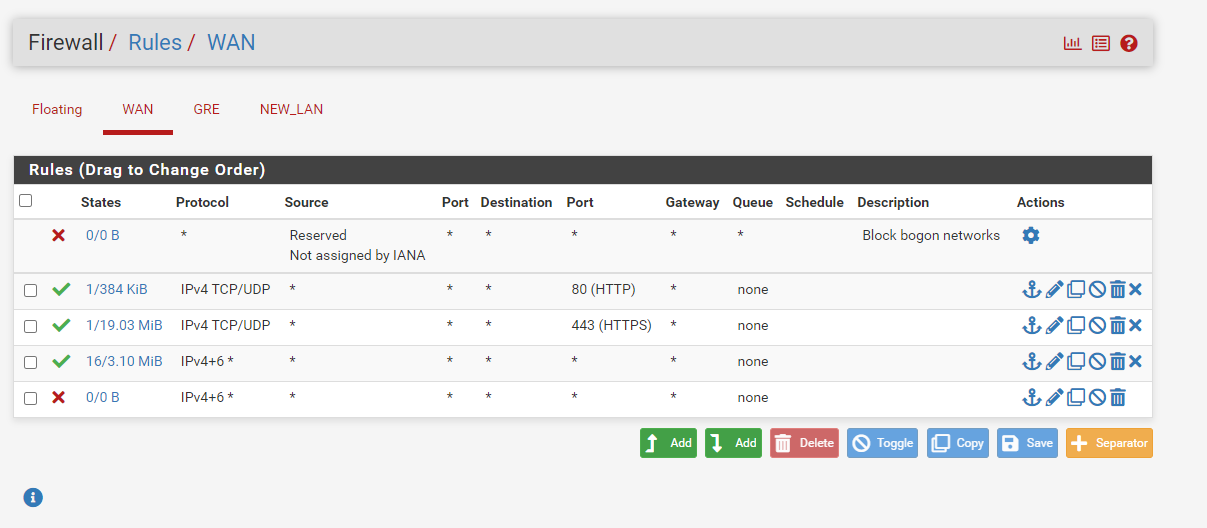
Task: Switch to the Floating tab
Action: click(57, 109)
